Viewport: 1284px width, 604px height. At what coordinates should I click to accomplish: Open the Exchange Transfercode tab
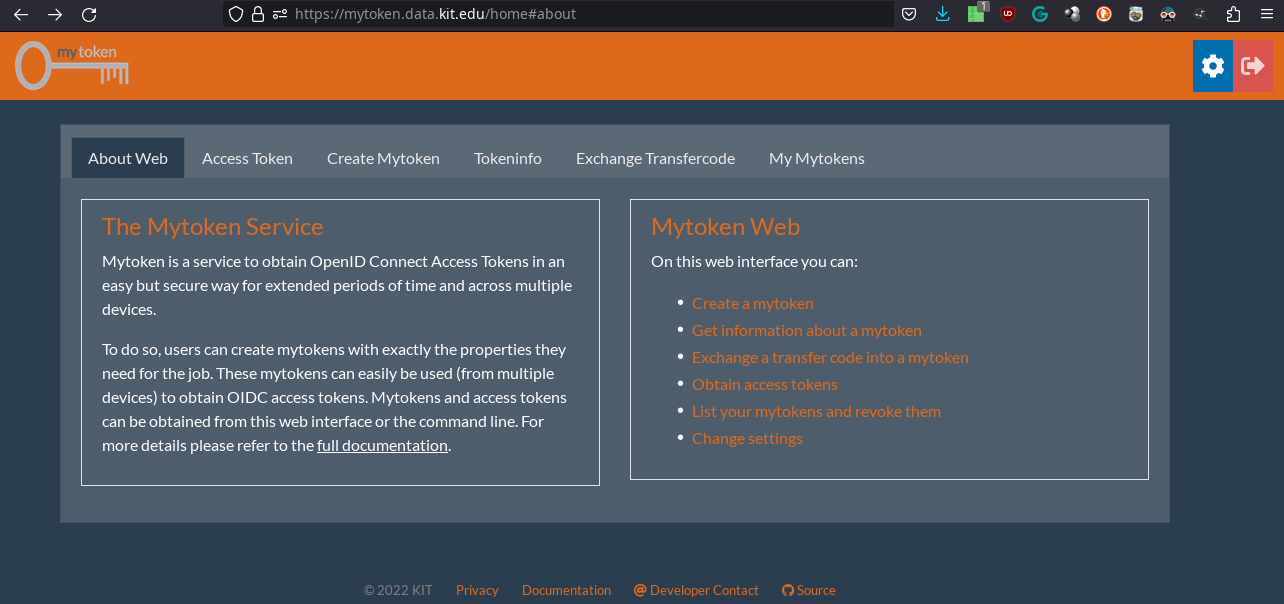[655, 158]
